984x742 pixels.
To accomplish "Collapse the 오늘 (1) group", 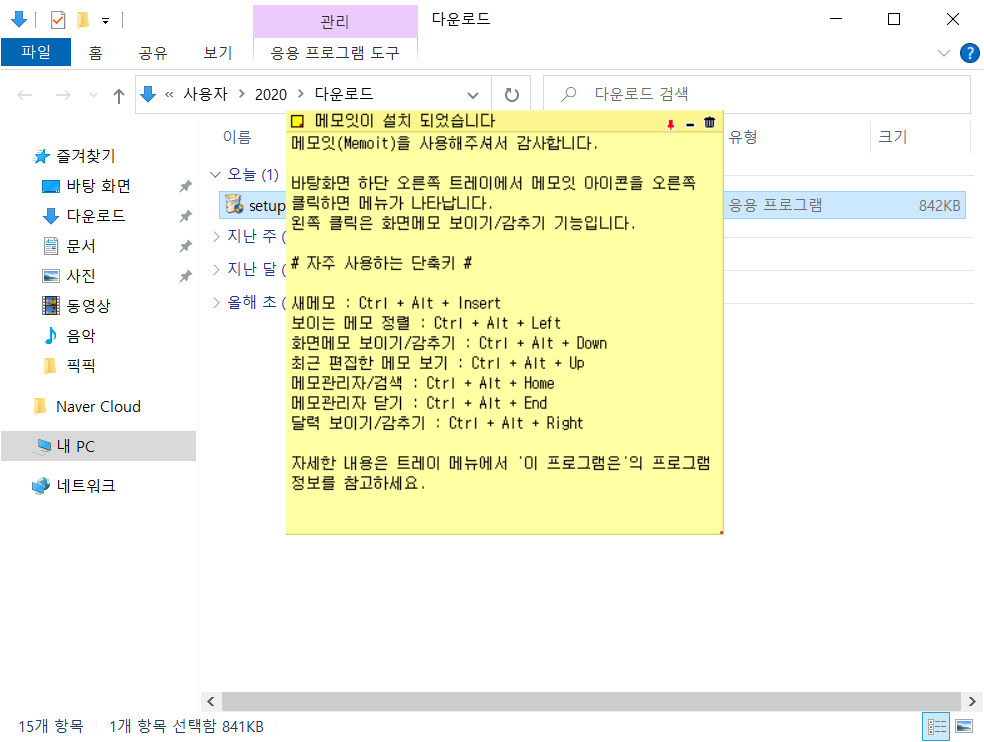I will coord(215,174).
